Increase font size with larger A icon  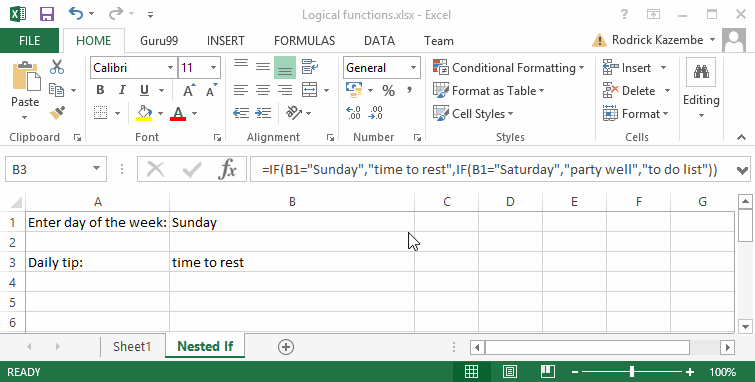(x=189, y=90)
